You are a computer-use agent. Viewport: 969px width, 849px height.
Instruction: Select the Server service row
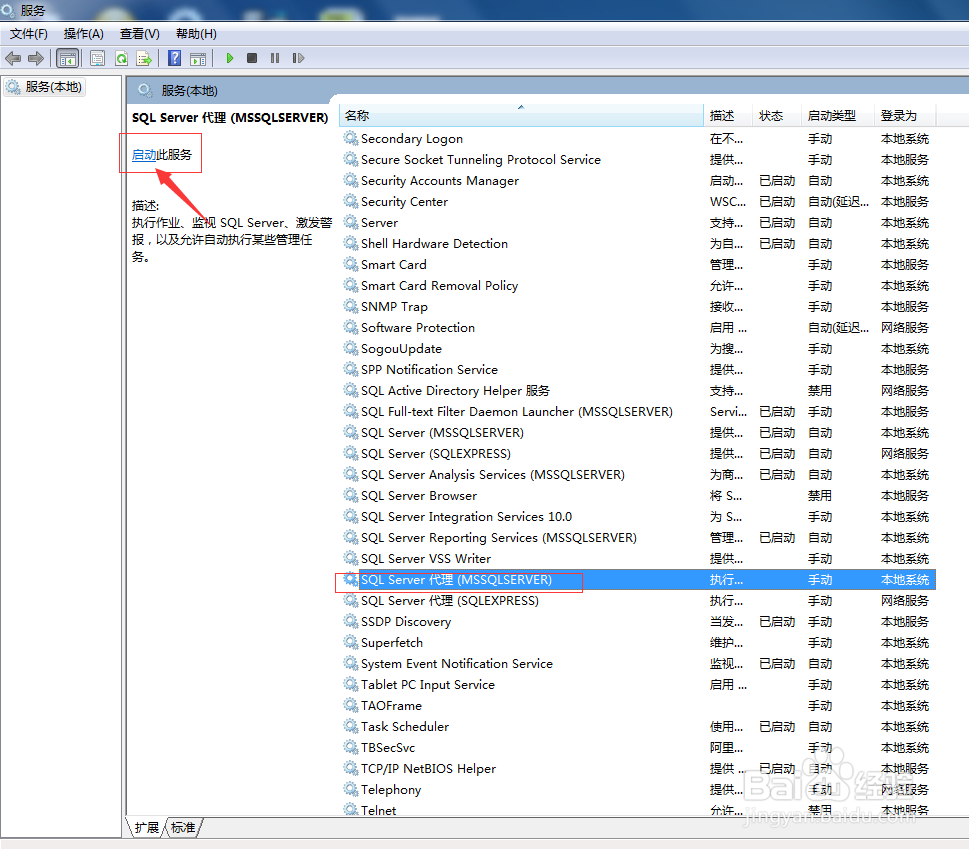[638, 222]
